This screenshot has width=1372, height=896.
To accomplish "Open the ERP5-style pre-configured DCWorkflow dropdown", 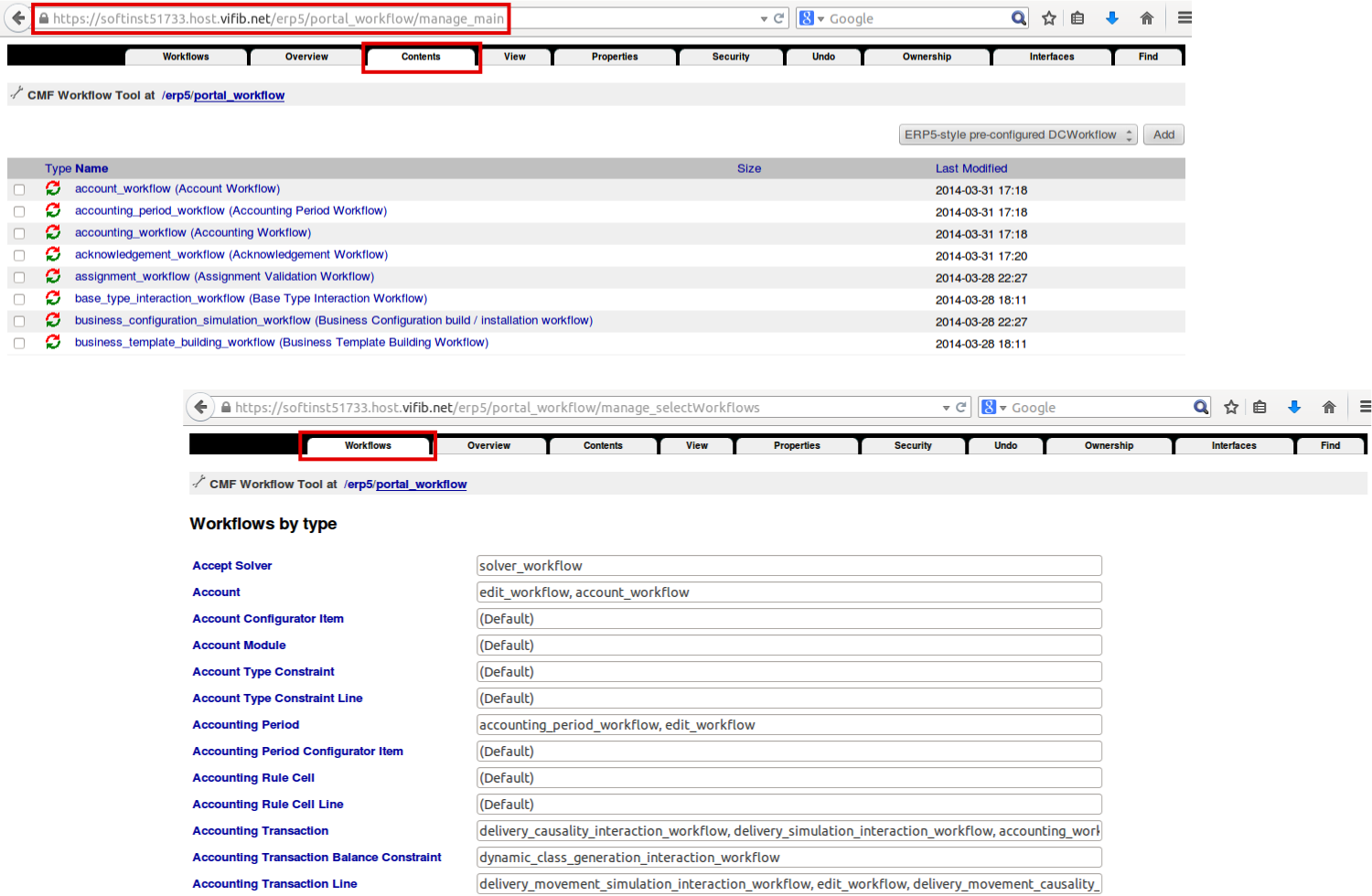I will pyautogui.click(x=1018, y=134).
